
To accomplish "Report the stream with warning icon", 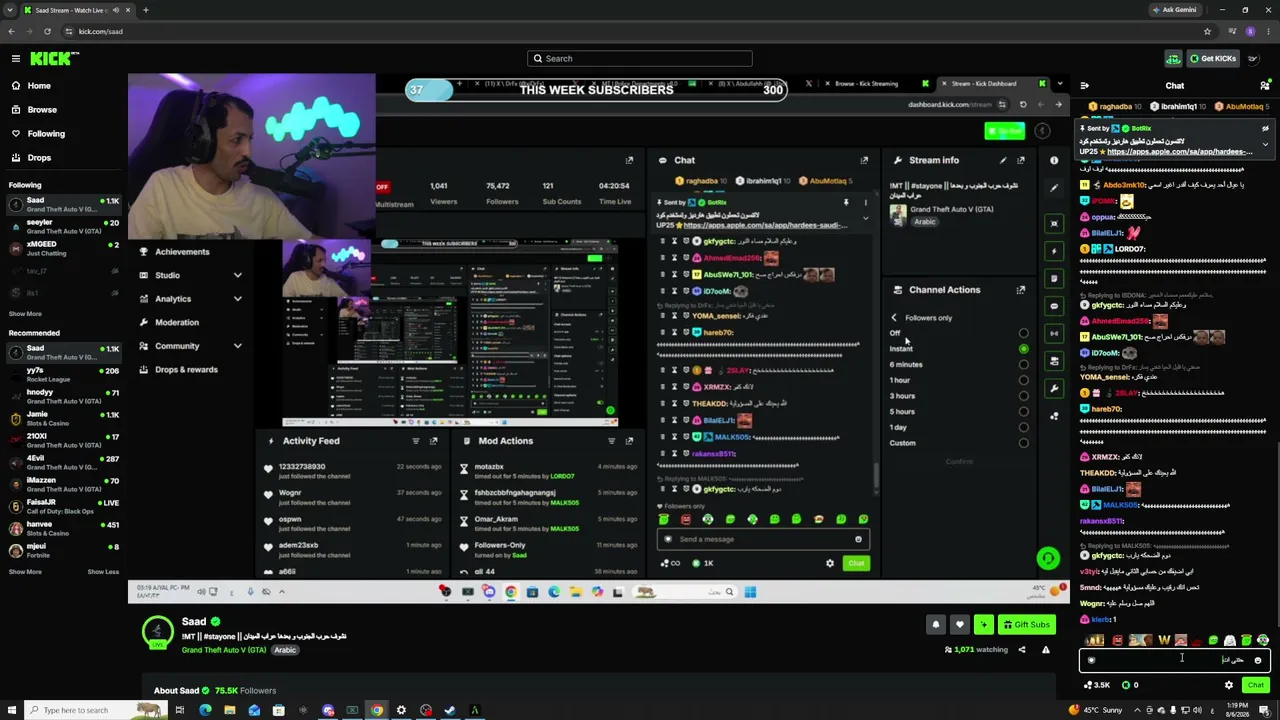I will point(1046,650).
